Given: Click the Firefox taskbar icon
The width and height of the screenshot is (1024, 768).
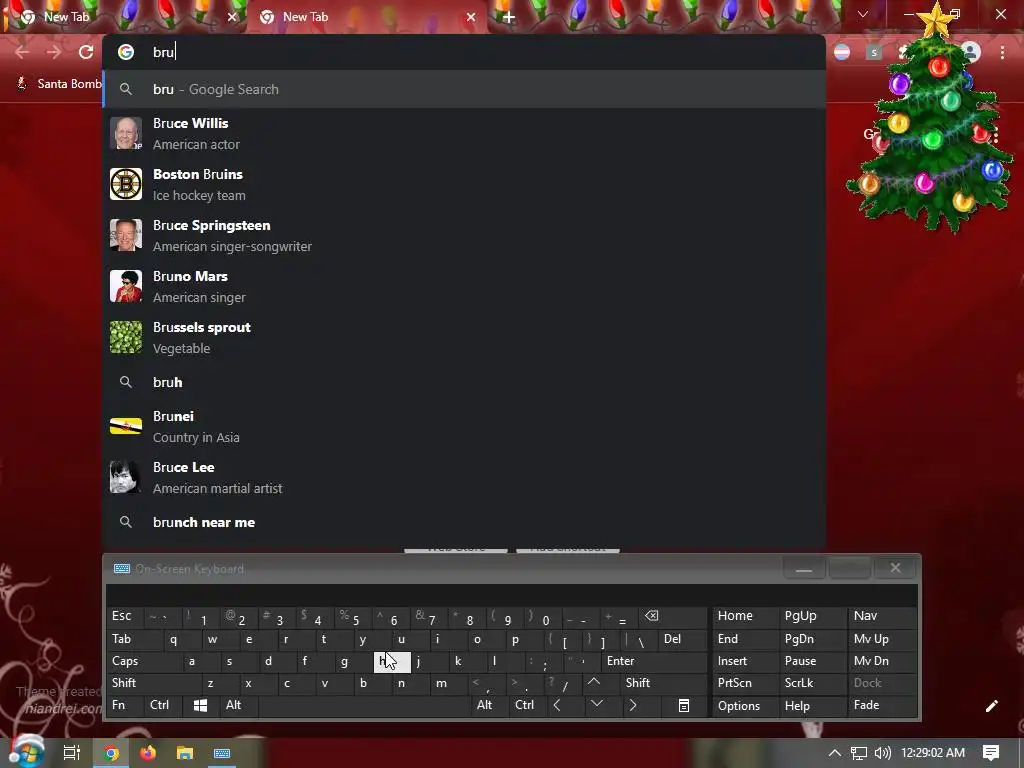Looking at the screenshot, I should pos(148,753).
